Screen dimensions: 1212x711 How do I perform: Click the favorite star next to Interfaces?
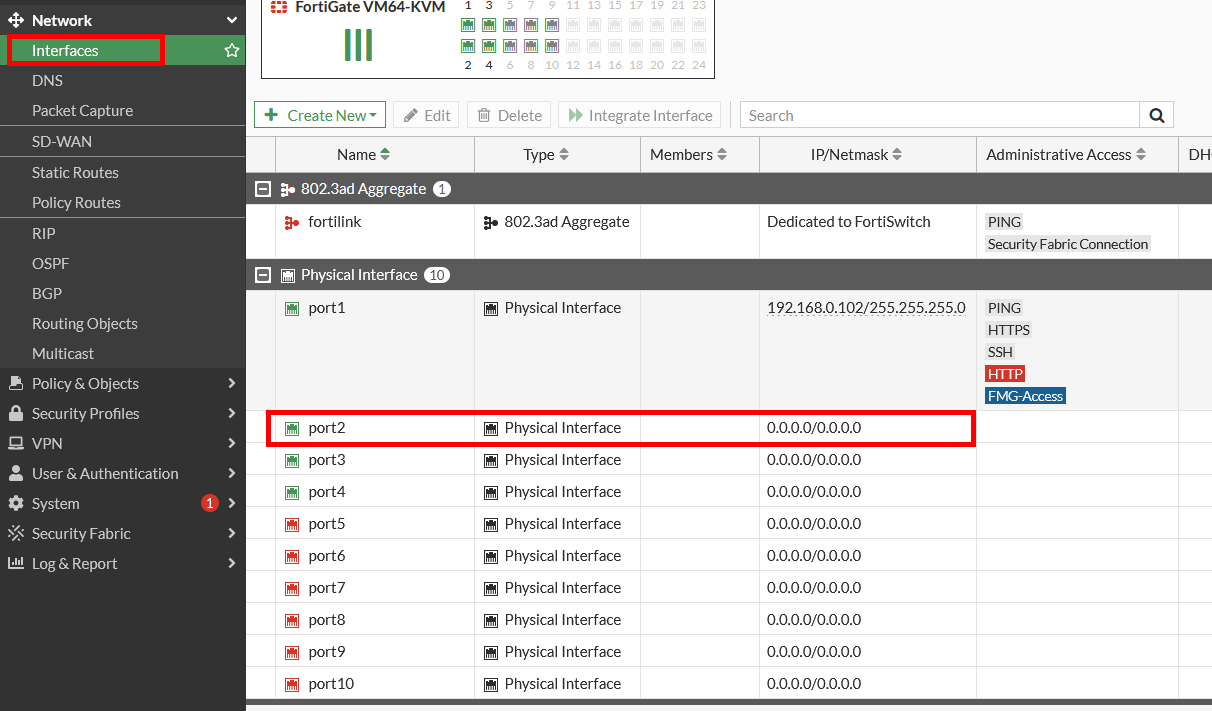pos(232,50)
